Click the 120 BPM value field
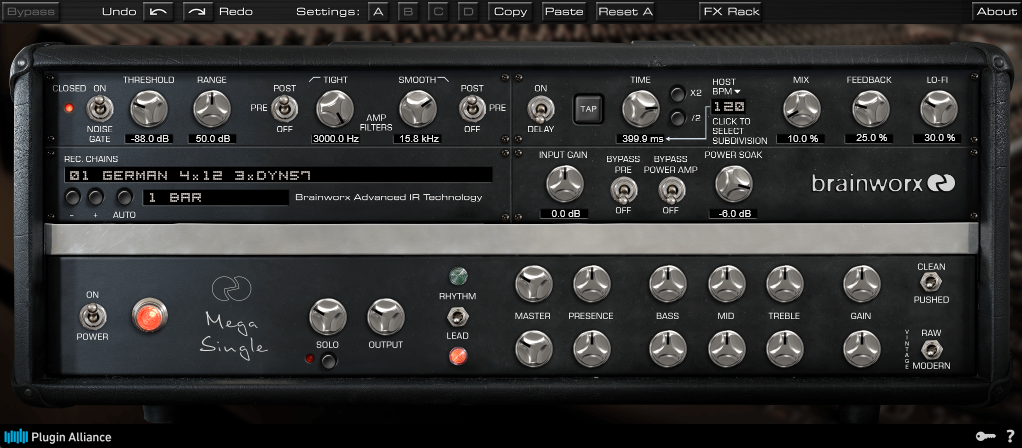 pos(729,107)
